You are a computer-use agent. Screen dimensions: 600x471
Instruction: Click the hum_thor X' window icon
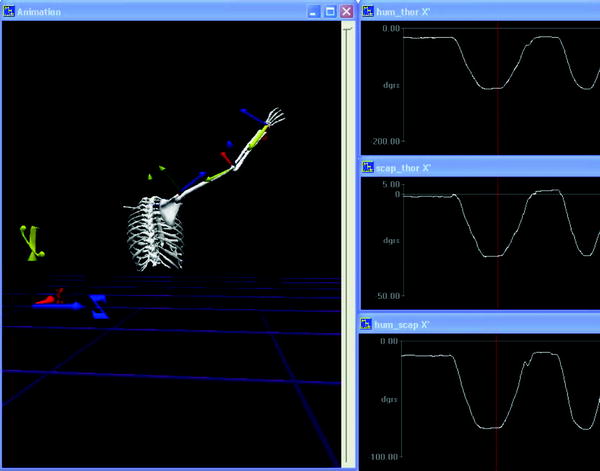coord(366,12)
